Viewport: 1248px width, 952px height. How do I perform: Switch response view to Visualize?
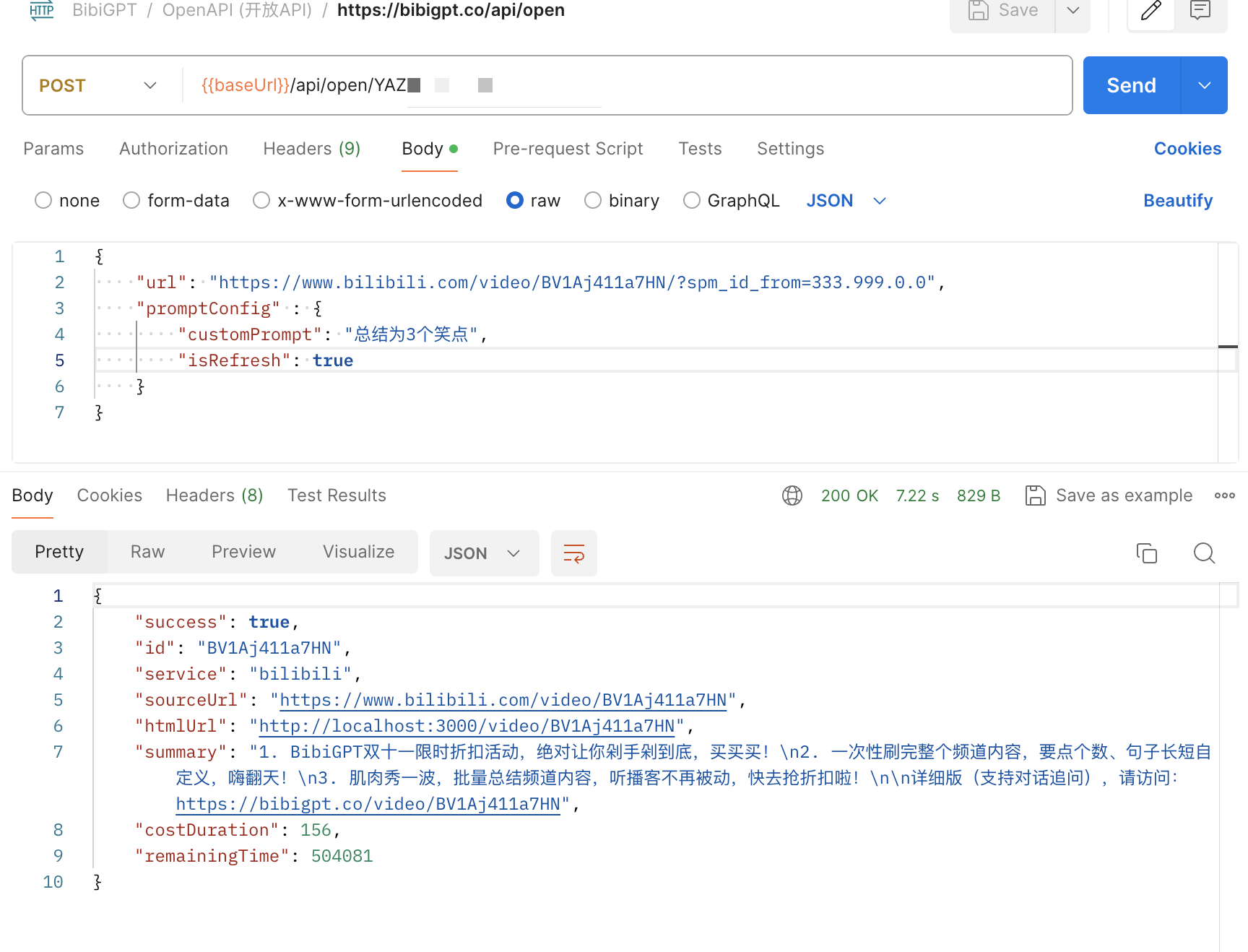click(x=358, y=552)
